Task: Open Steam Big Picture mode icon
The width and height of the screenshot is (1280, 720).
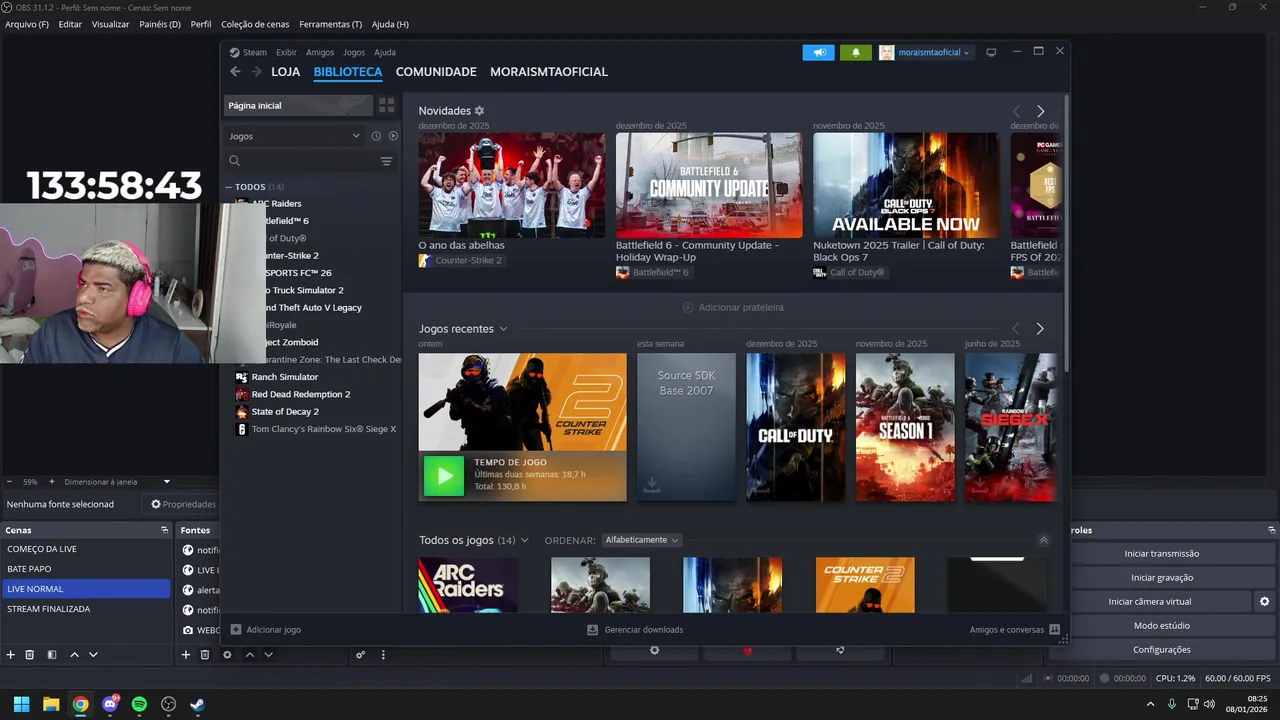Action: pos(991,52)
